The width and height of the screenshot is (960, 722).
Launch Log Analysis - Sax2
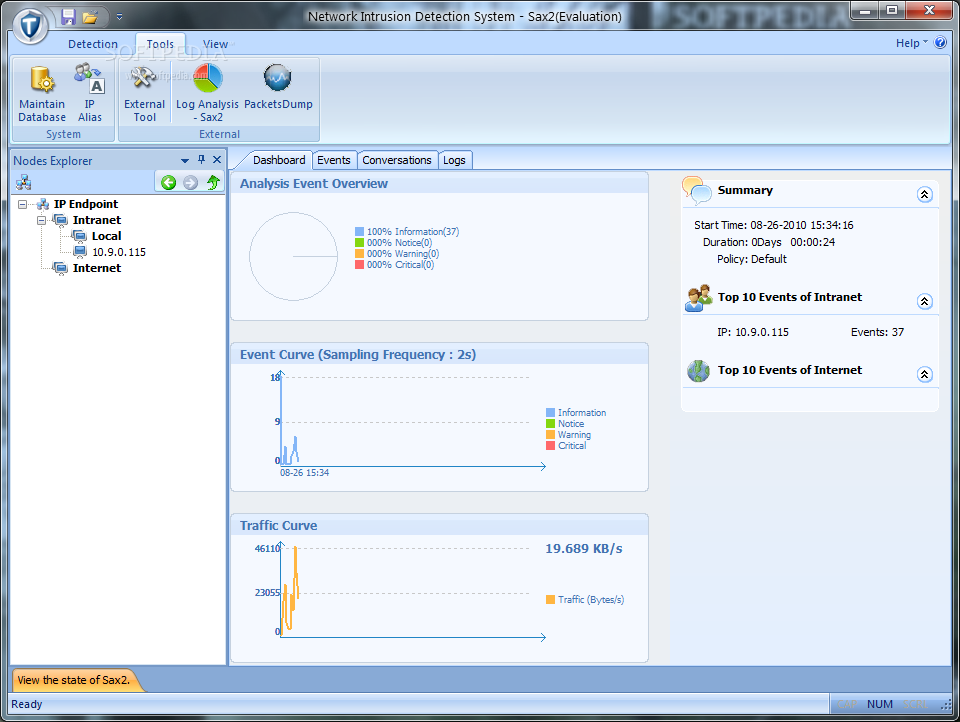208,93
